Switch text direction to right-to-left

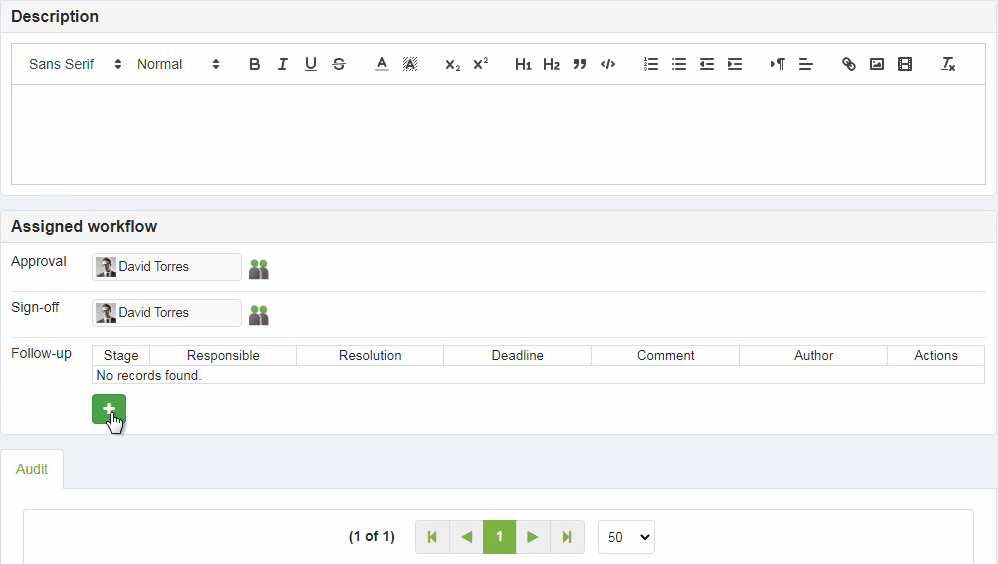tap(778, 64)
